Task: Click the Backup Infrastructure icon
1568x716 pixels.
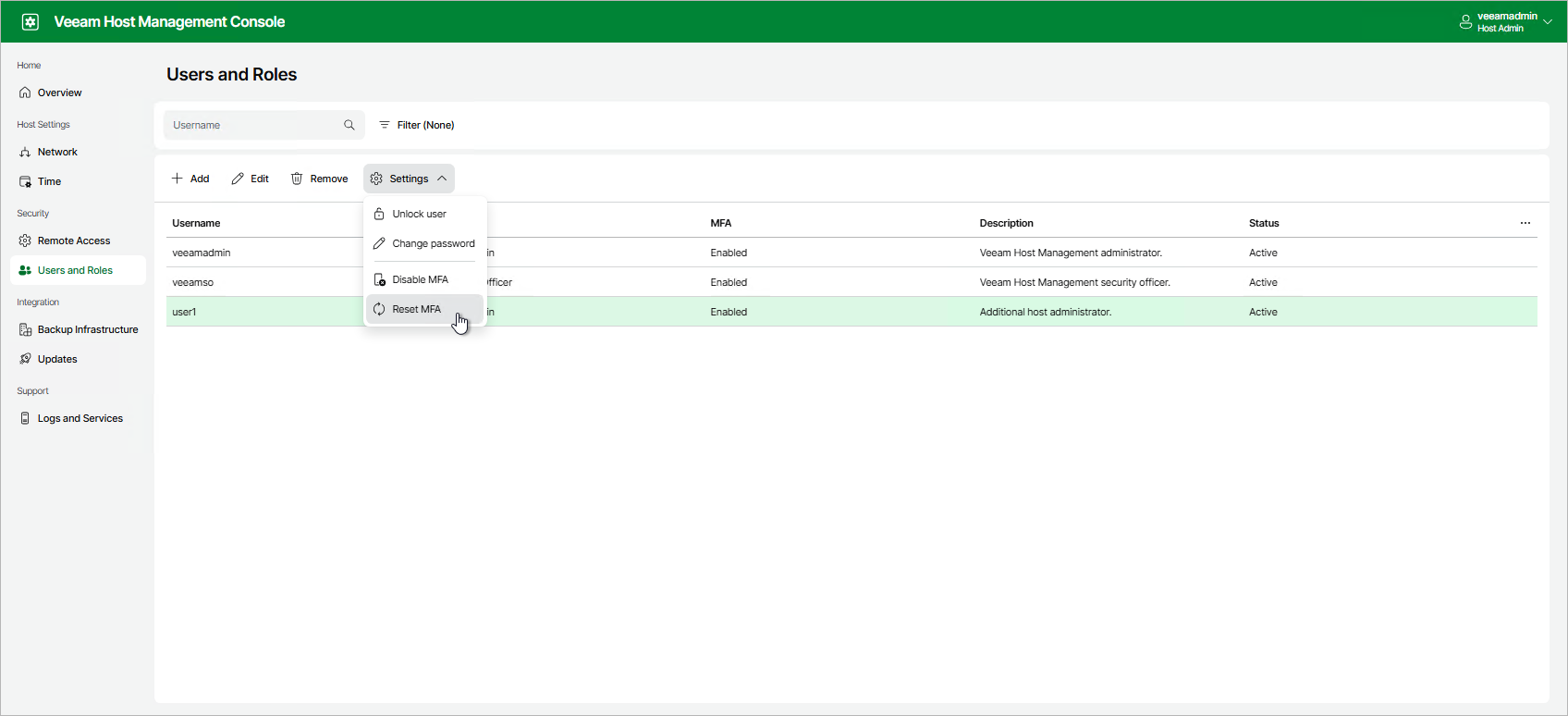Action: pos(25,329)
